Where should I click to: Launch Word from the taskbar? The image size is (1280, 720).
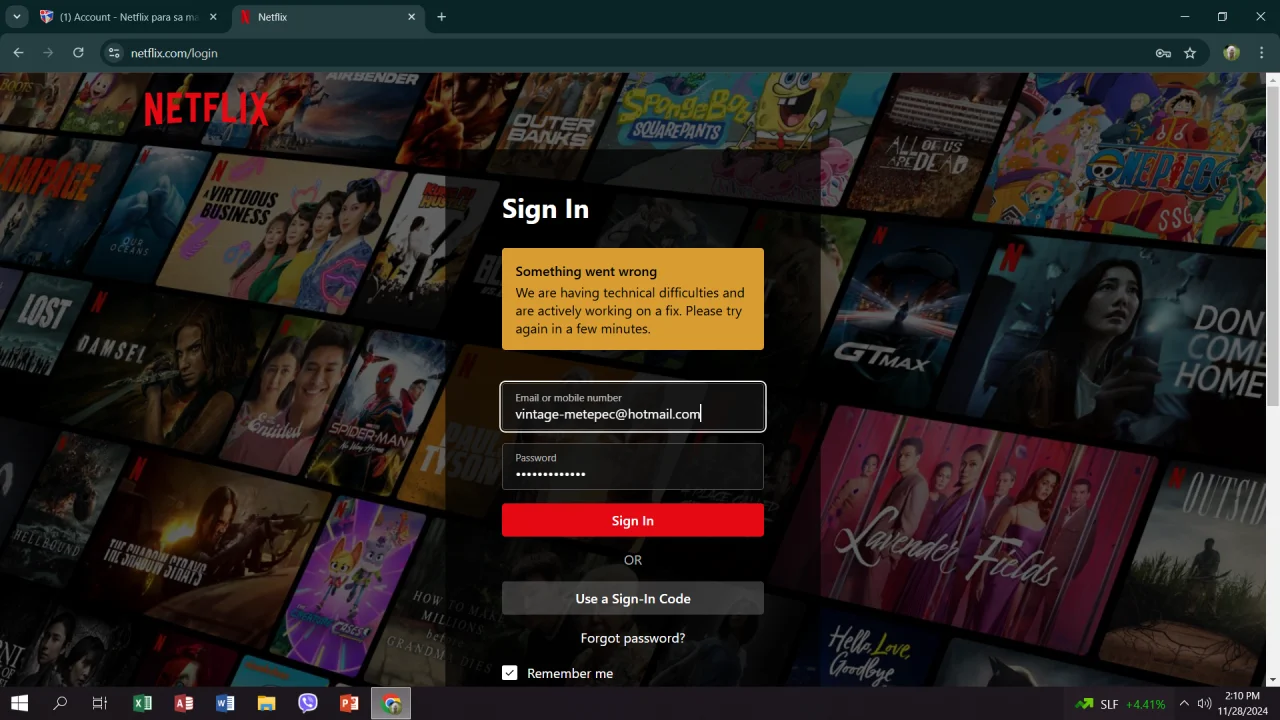[x=225, y=703]
